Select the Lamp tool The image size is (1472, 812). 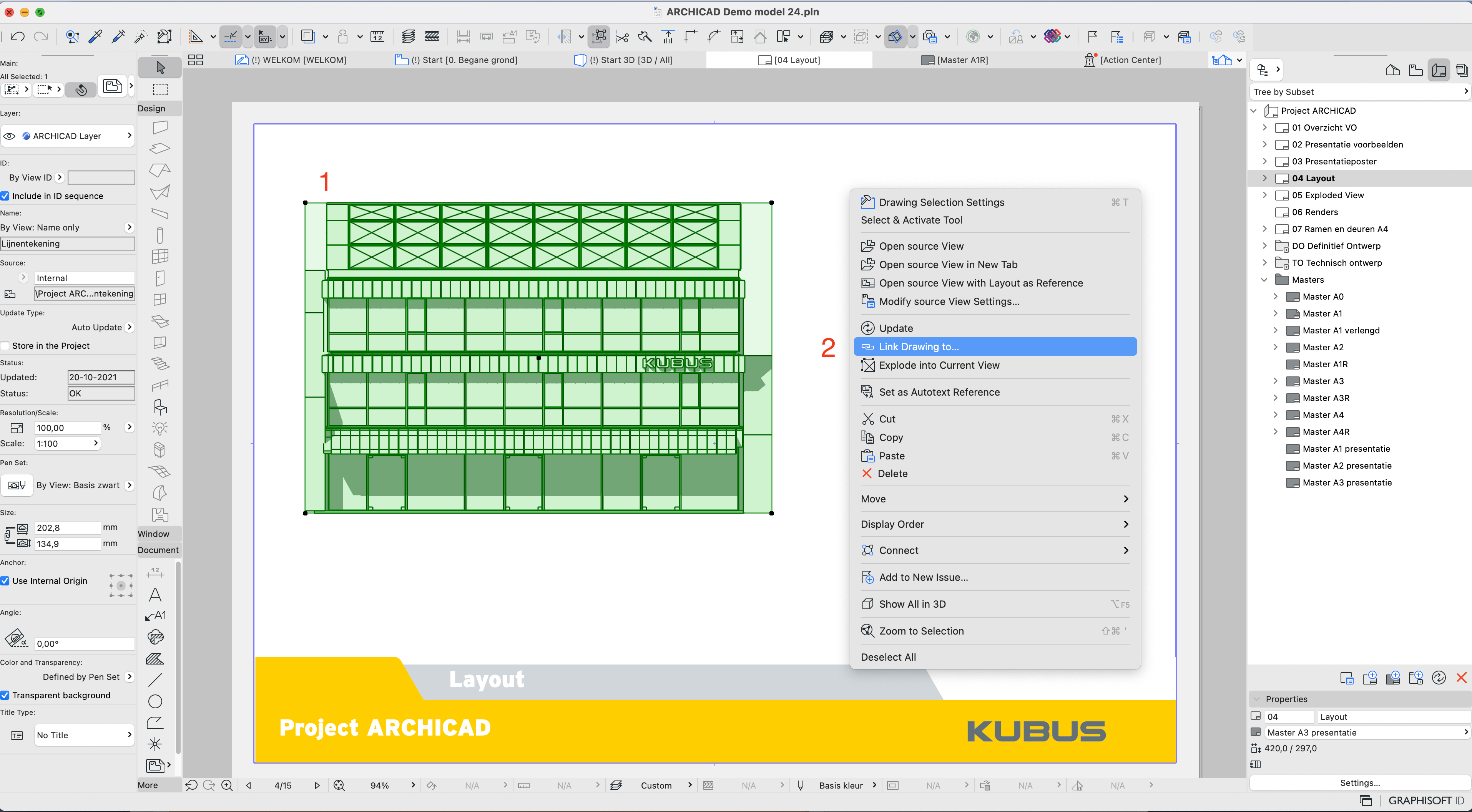[160, 428]
